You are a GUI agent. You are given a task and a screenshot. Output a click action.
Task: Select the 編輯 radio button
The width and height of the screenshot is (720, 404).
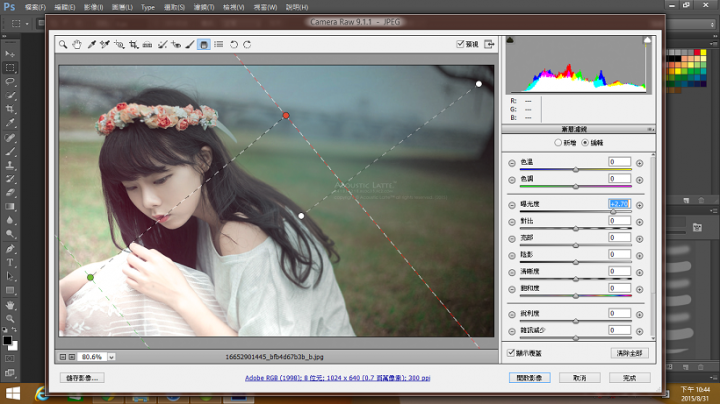click(x=585, y=143)
